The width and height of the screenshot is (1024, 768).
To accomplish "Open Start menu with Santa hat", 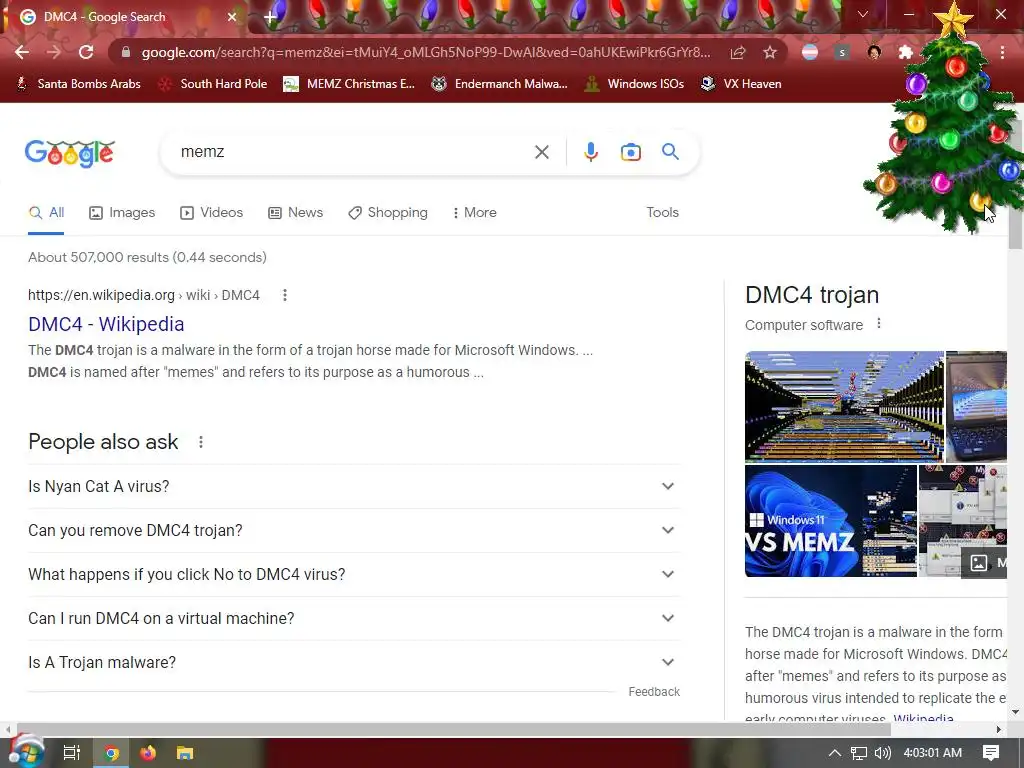I will (25, 752).
